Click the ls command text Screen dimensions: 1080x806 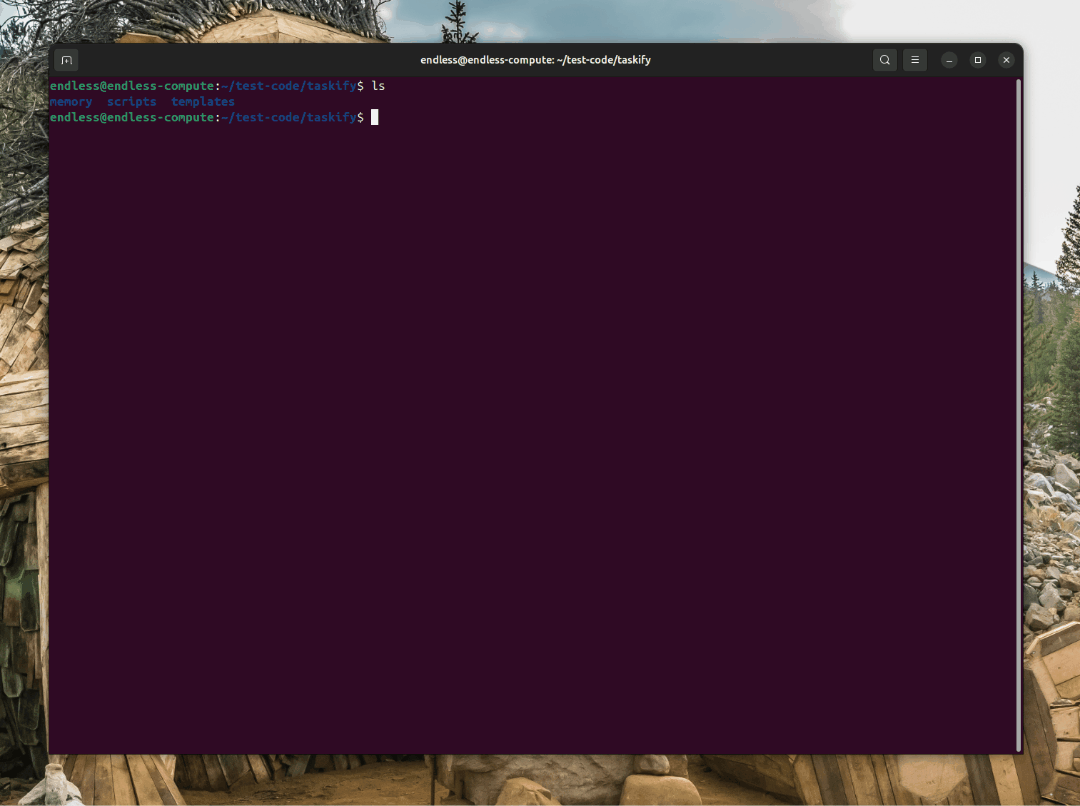tap(379, 85)
